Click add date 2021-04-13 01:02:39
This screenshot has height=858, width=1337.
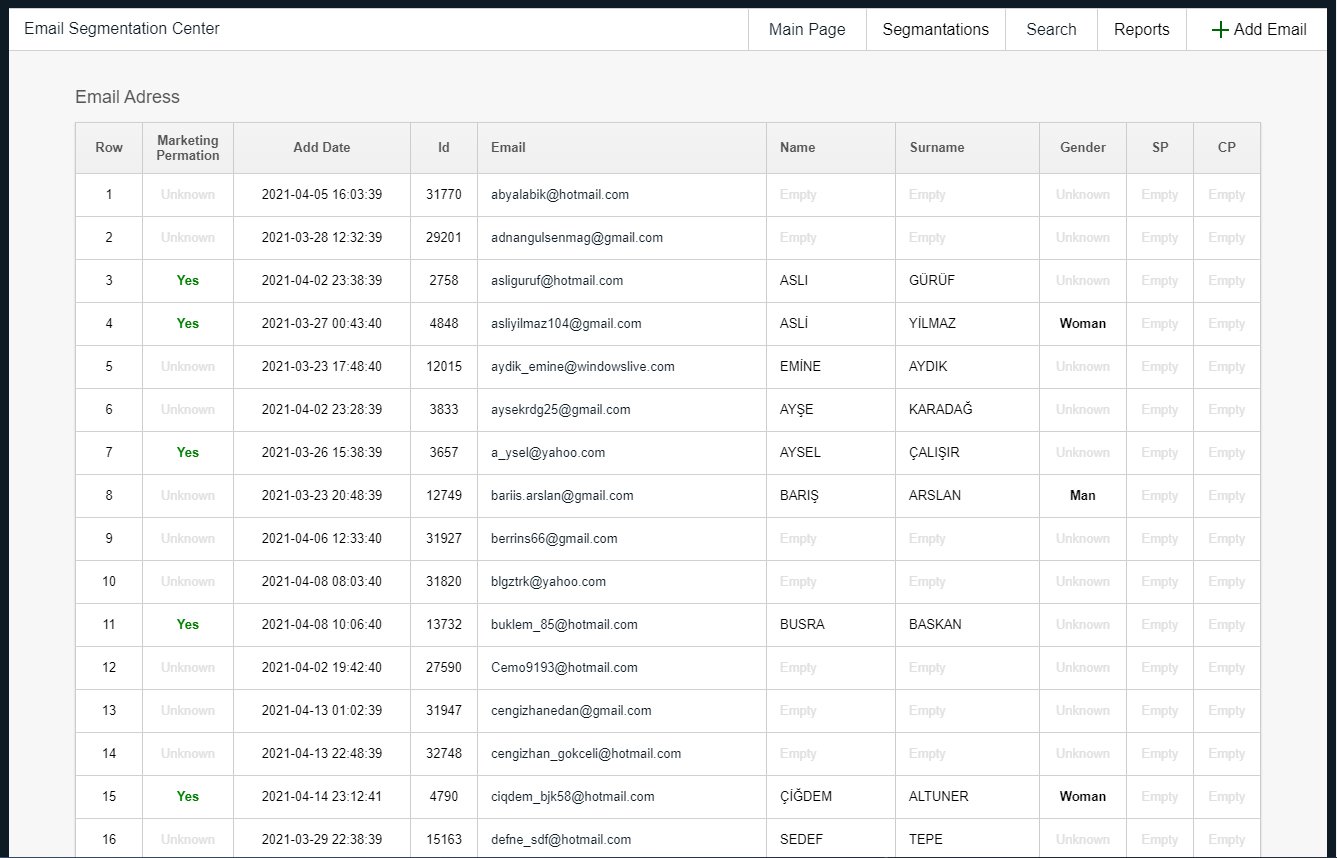tap(322, 711)
